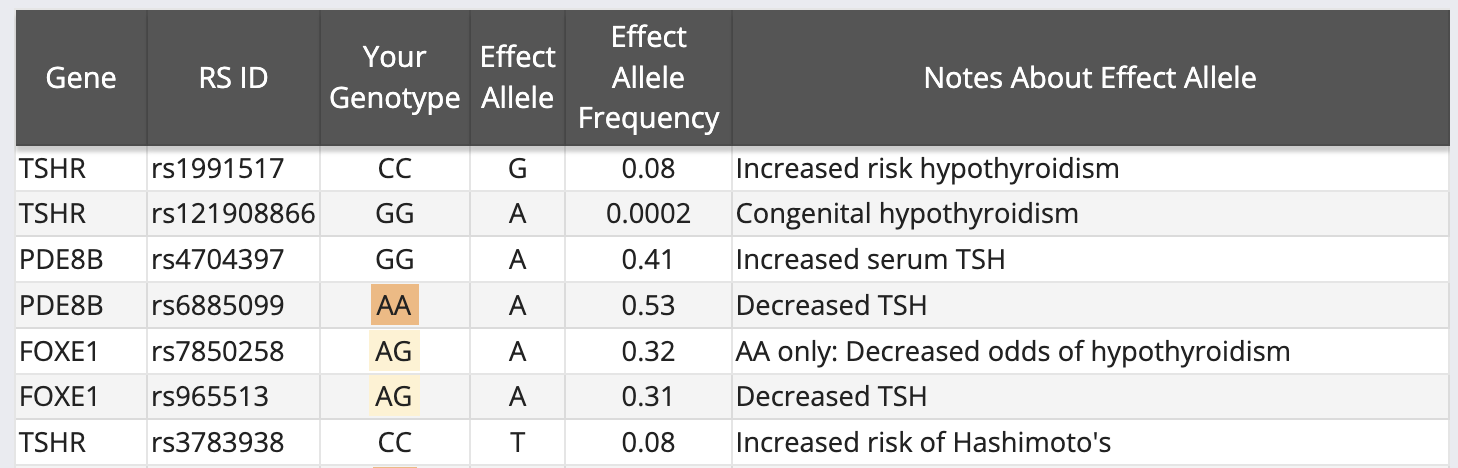This screenshot has height=468, width=1458.
Task: Click highlighted AG genotype for rs7850258
Action: click(394, 351)
